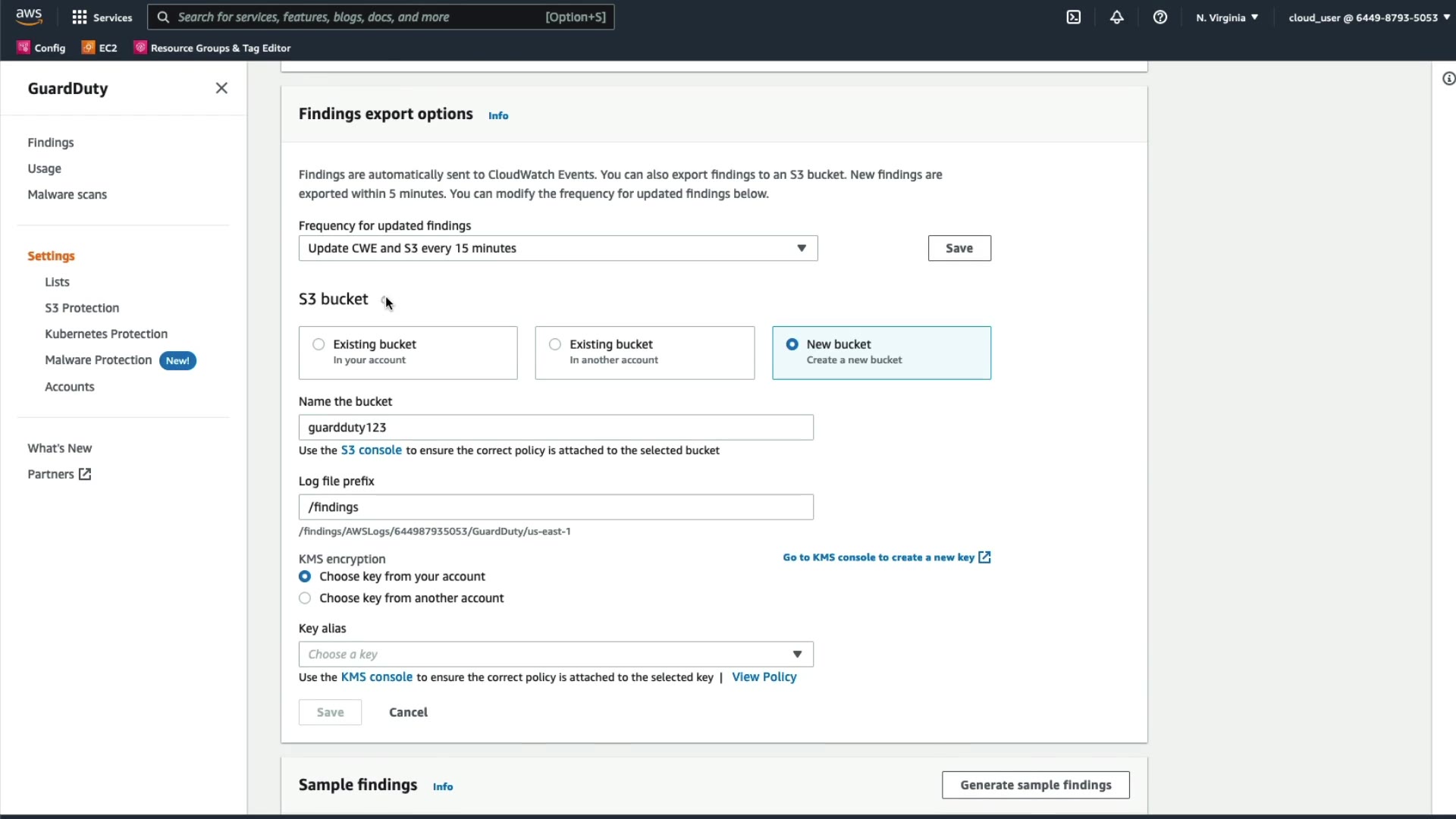Open the N. Virginia region selector

(1226, 17)
